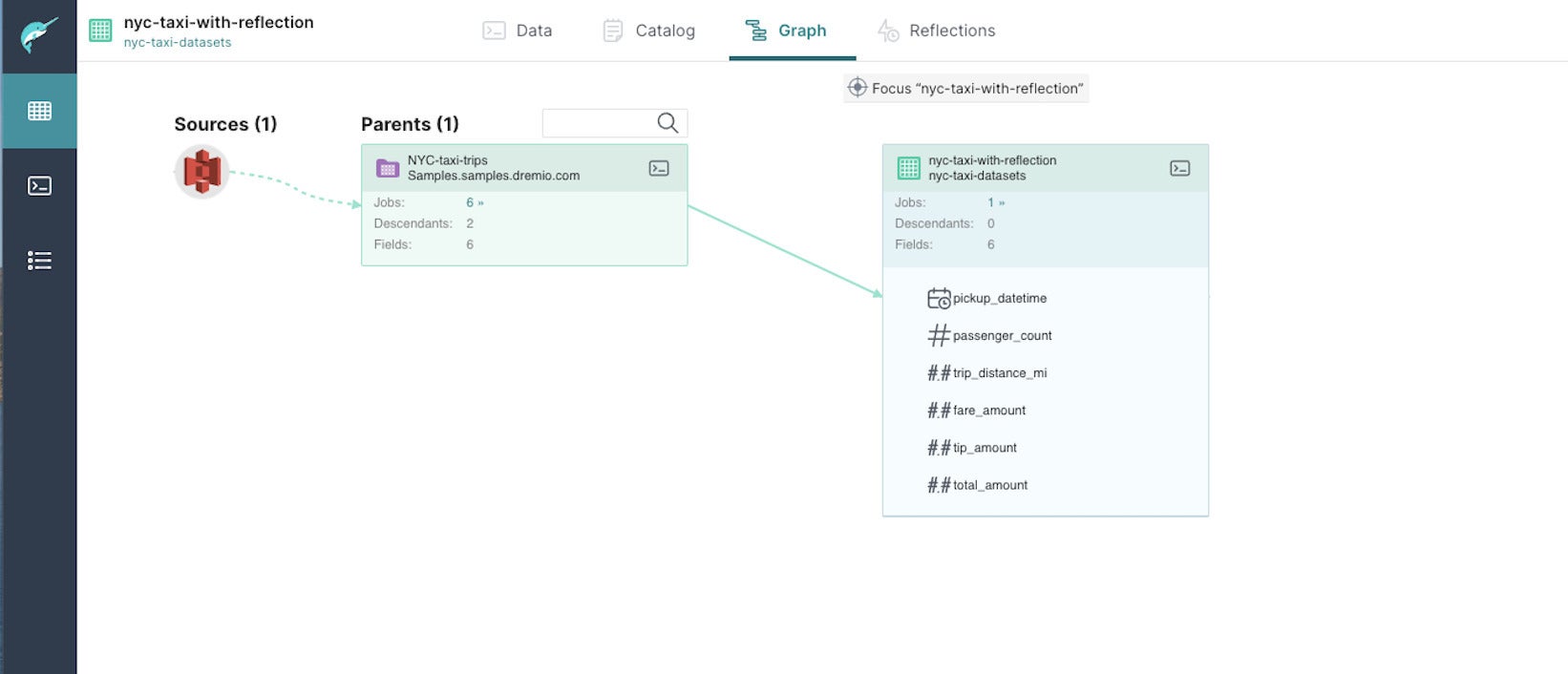Select the tip_amount field name

click(x=985, y=448)
